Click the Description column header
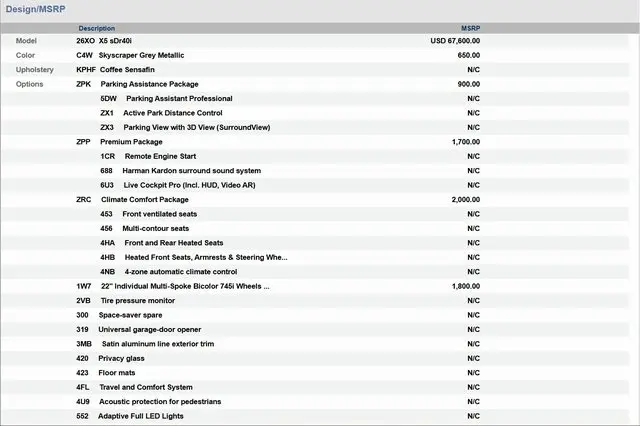This screenshot has height=426, width=640. click(96, 28)
